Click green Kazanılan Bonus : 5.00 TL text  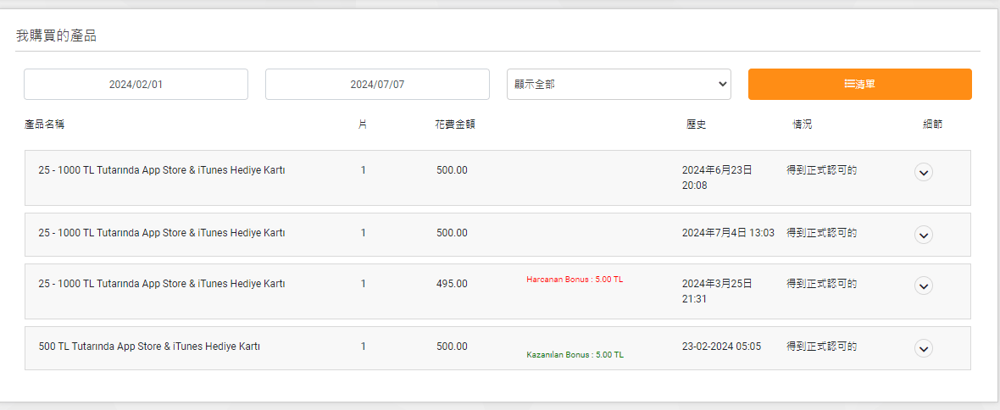pos(575,355)
